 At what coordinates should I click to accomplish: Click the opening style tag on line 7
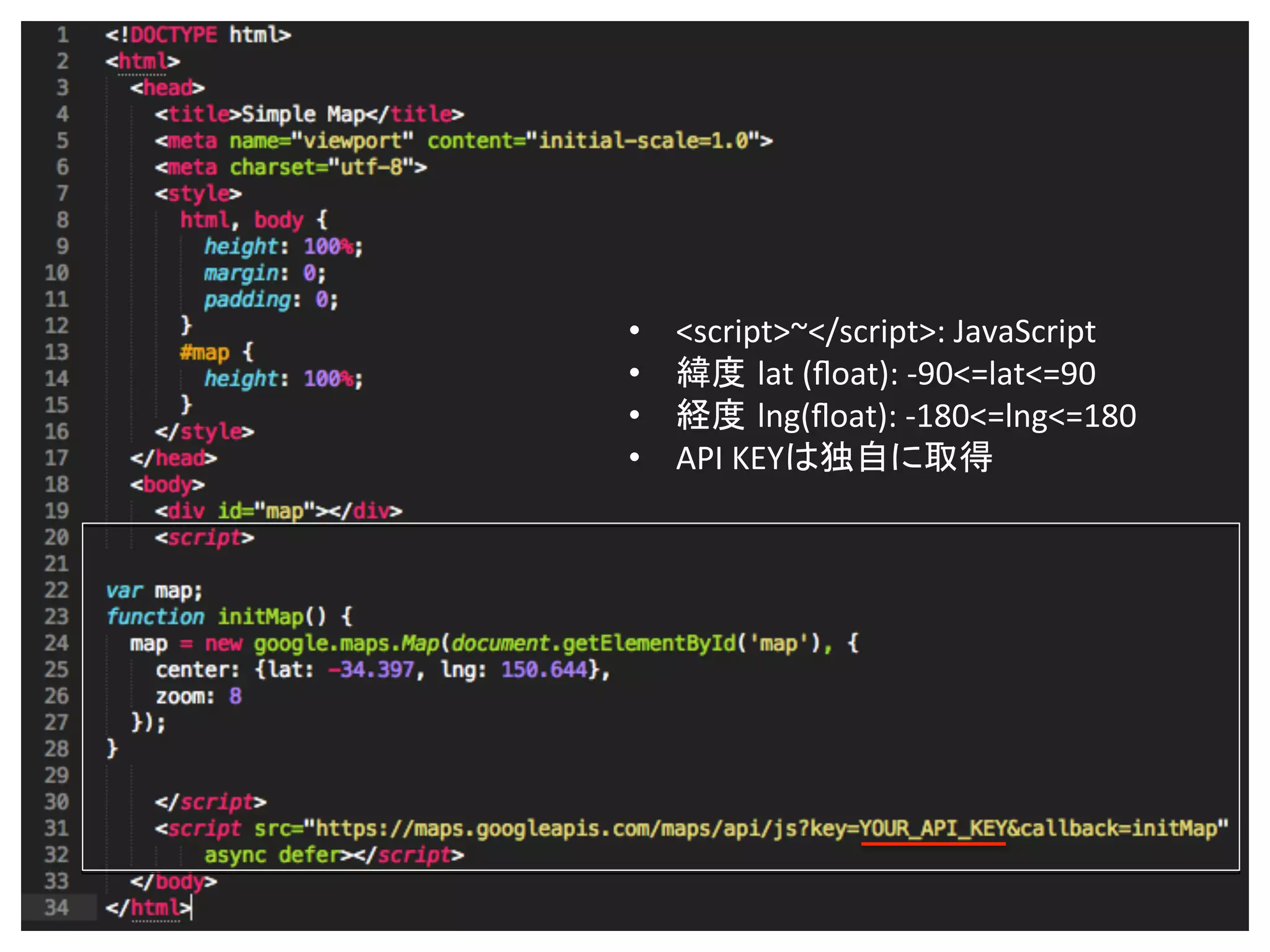pyautogui.click(x=198, y=194)
